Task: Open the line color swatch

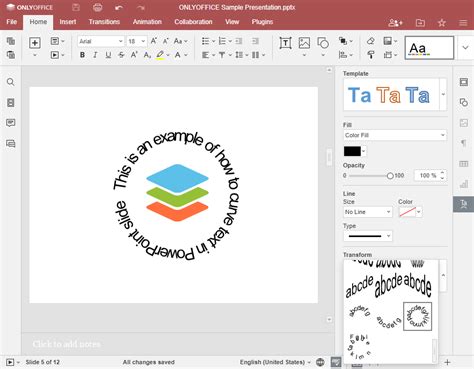Action: tap(410, 212)
